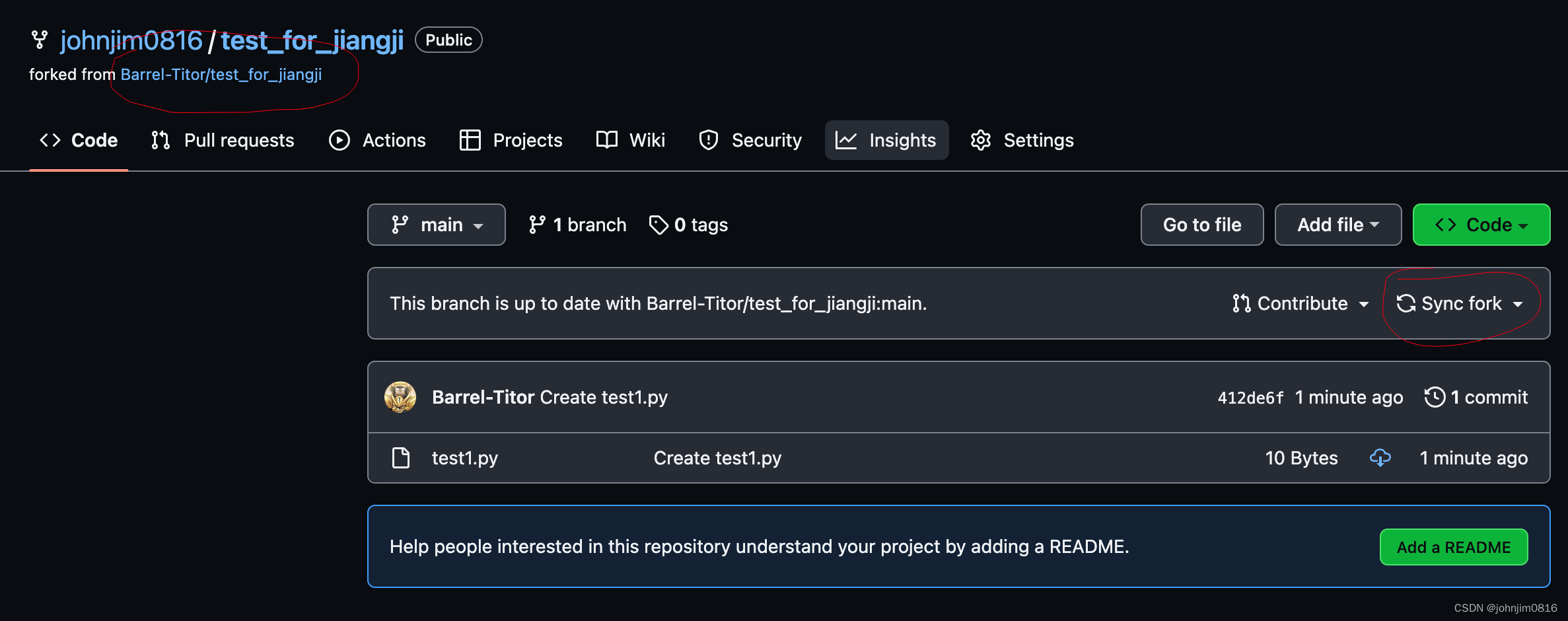
Task: Open the Security tab
Action: point(750,140)
